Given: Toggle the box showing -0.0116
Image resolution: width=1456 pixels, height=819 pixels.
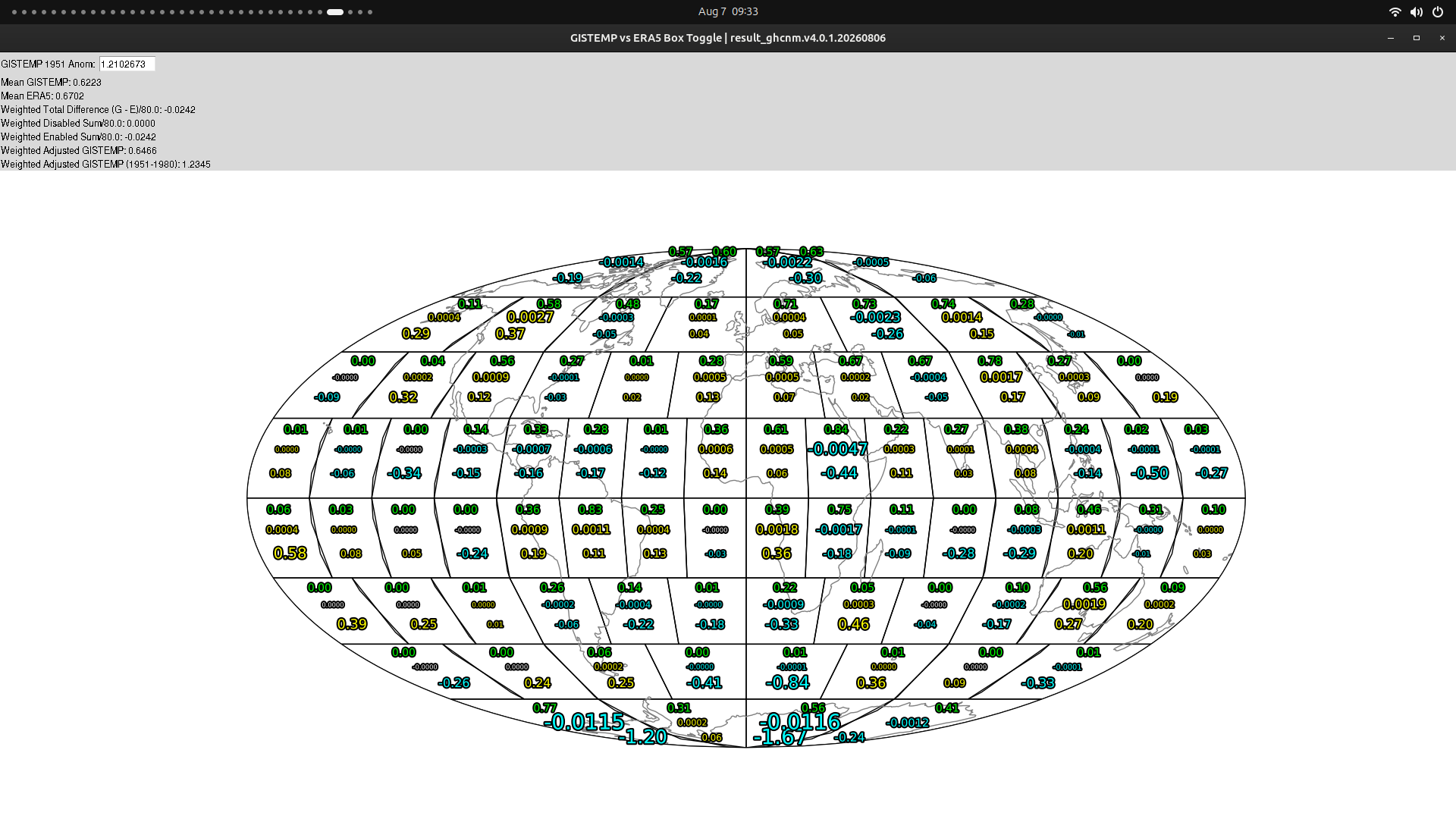Looking at the screenshot, I should [800, 721].
